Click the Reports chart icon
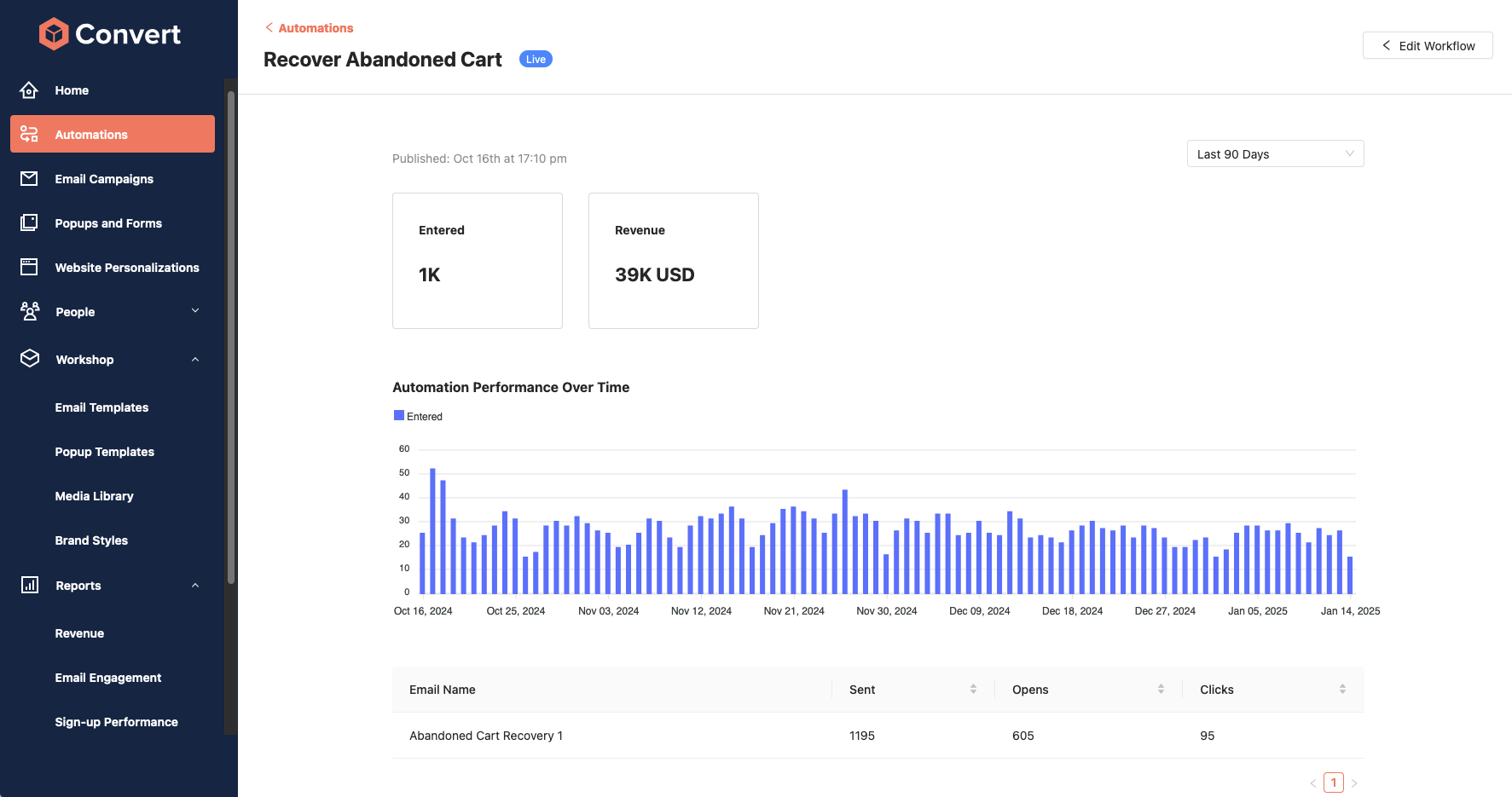This screenshot has width=1512, height=797. click(30, 586)
